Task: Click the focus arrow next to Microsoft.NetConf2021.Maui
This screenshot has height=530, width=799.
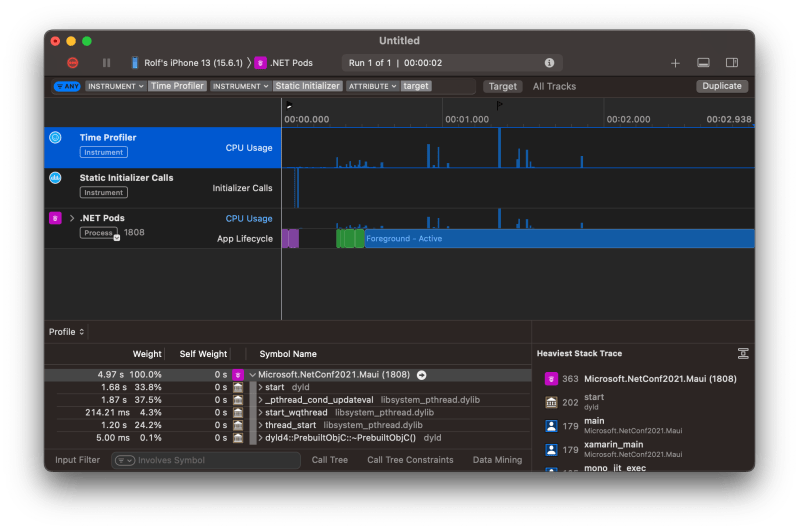Action: (421, 375)
